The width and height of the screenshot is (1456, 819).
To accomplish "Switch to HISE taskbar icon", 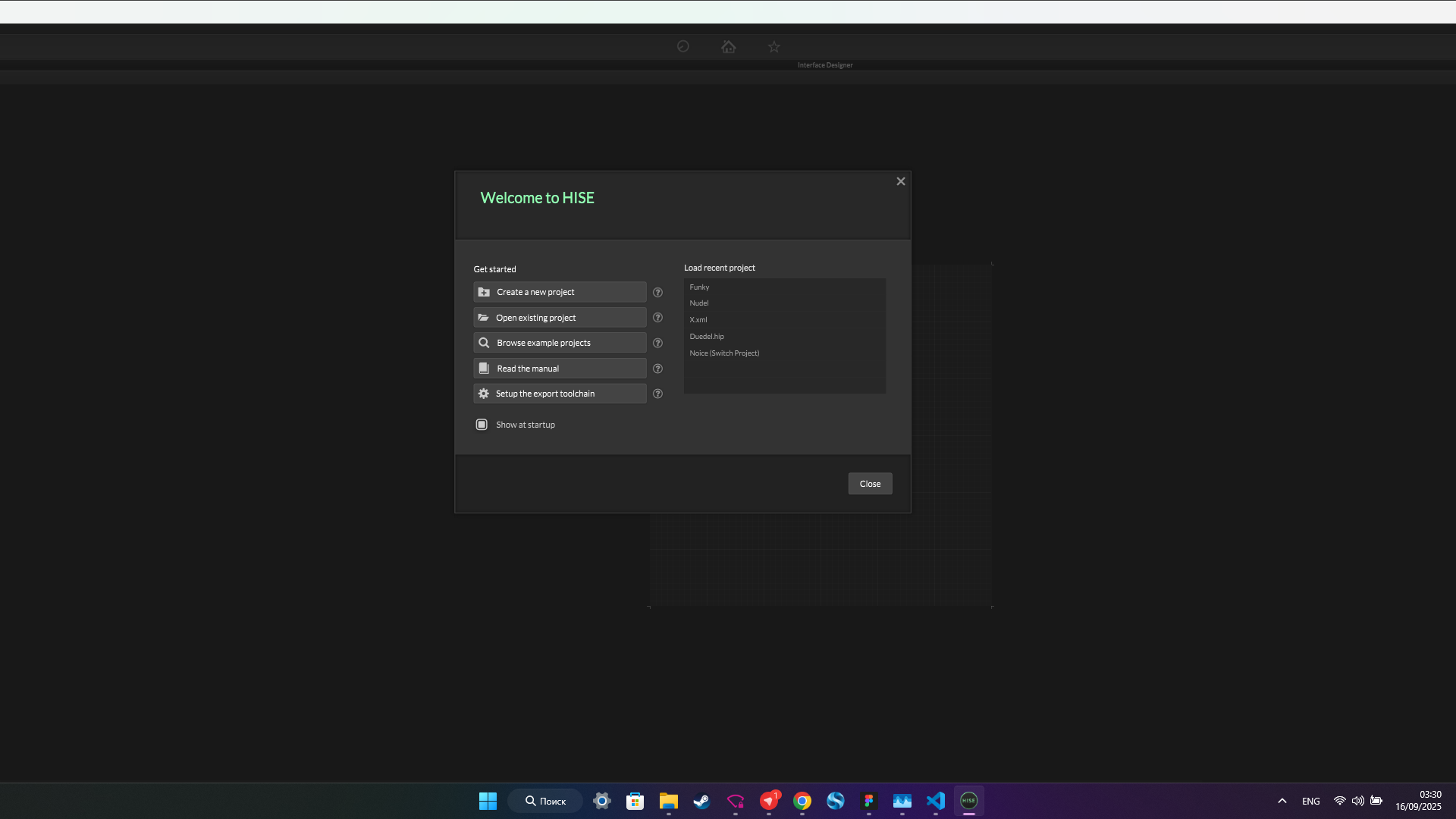I will point(969,801).
